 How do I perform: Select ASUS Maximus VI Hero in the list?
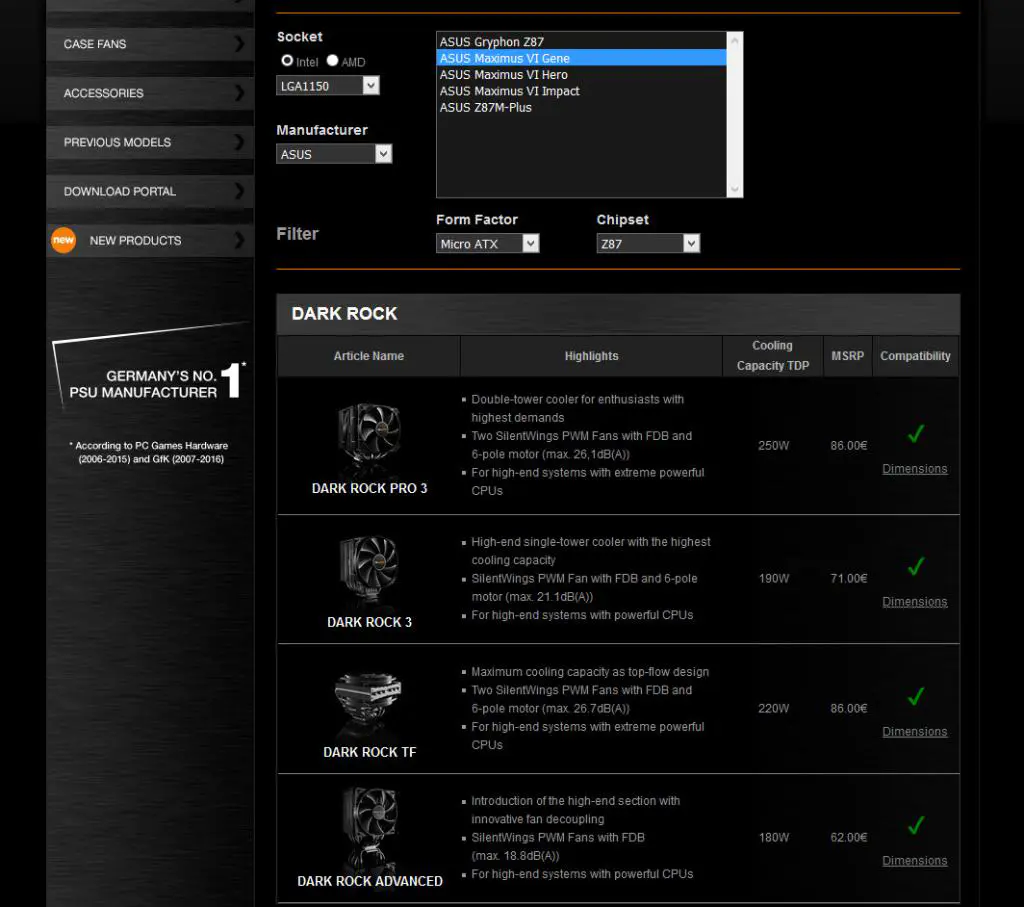click(504, 74)
